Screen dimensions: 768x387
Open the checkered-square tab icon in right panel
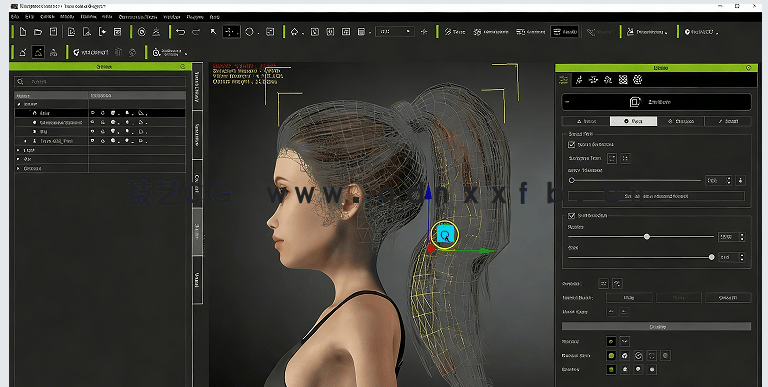pos(623,80)
